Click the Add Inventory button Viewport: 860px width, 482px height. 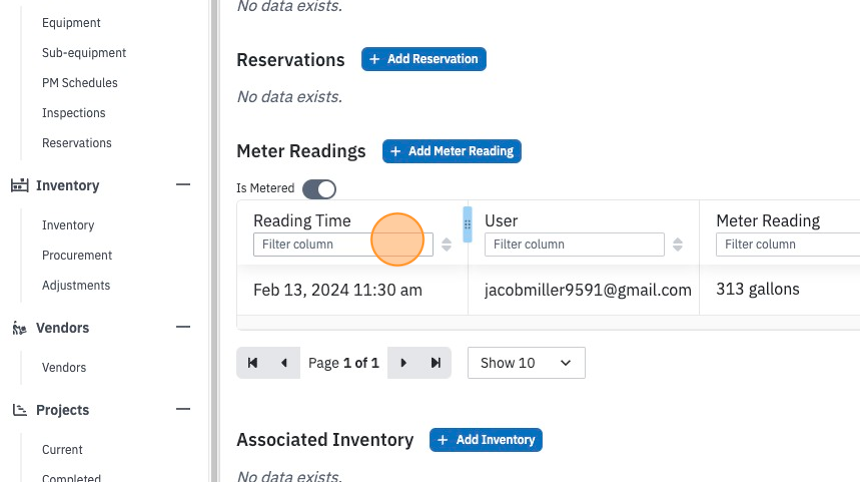[x=486, y=440]
